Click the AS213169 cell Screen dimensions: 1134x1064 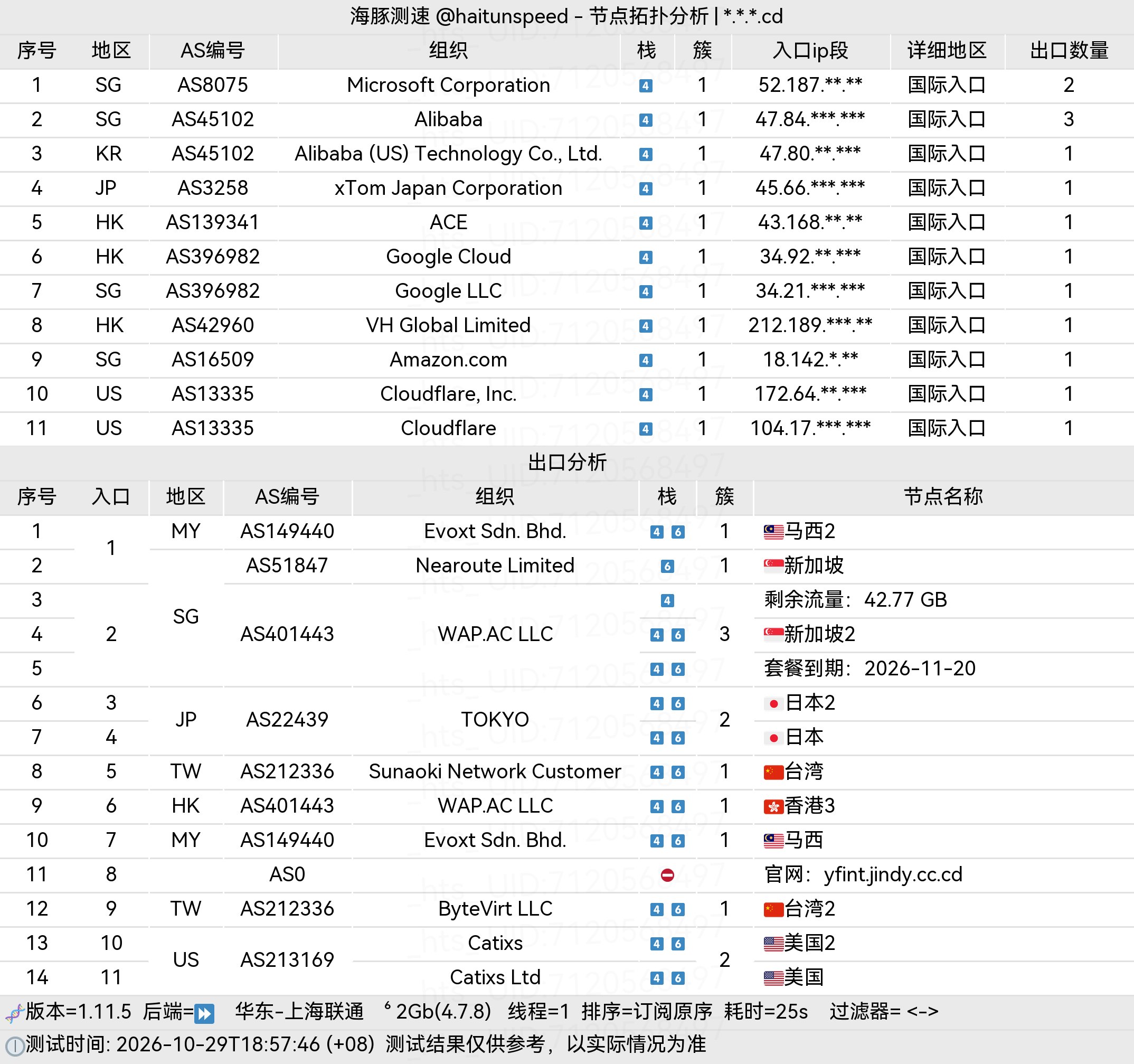[x=287, y=960]
